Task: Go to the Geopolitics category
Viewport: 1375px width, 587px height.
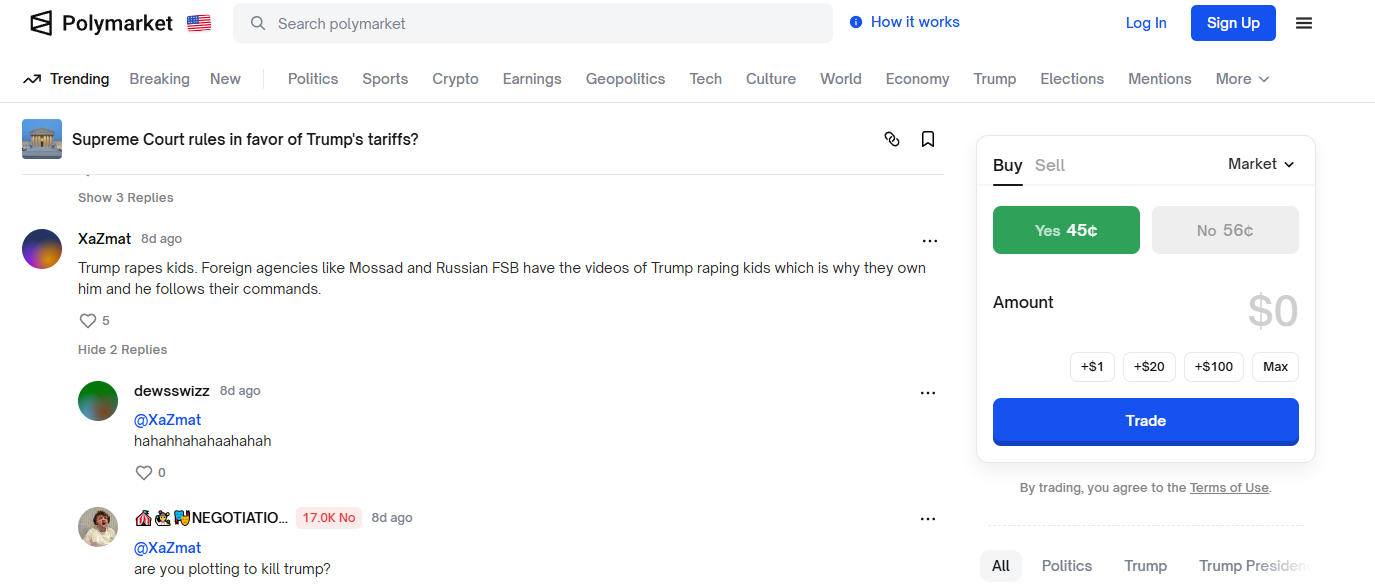Action: pyautogui.click(x=625, y=79)
